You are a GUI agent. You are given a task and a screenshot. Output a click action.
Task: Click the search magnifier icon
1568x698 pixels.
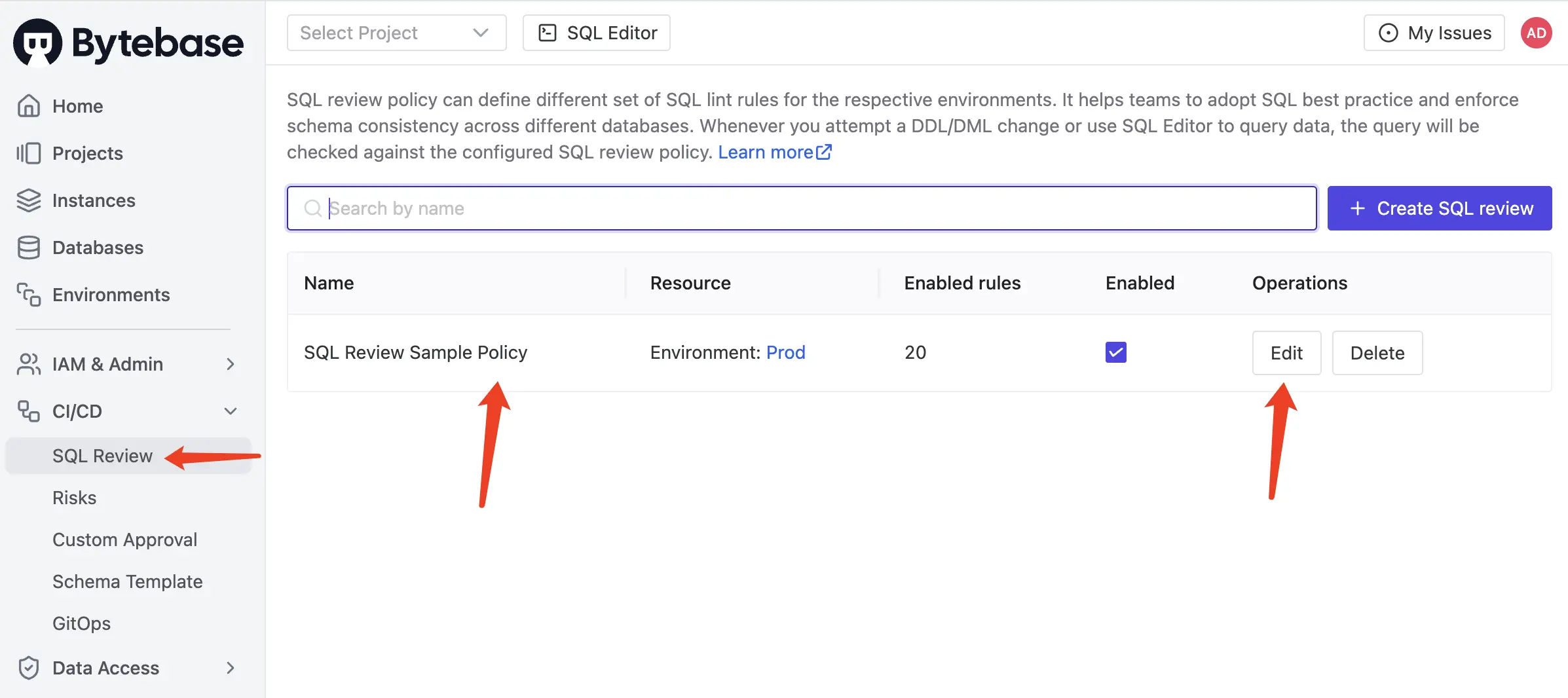pyautogui.click(x=313, y=208)
